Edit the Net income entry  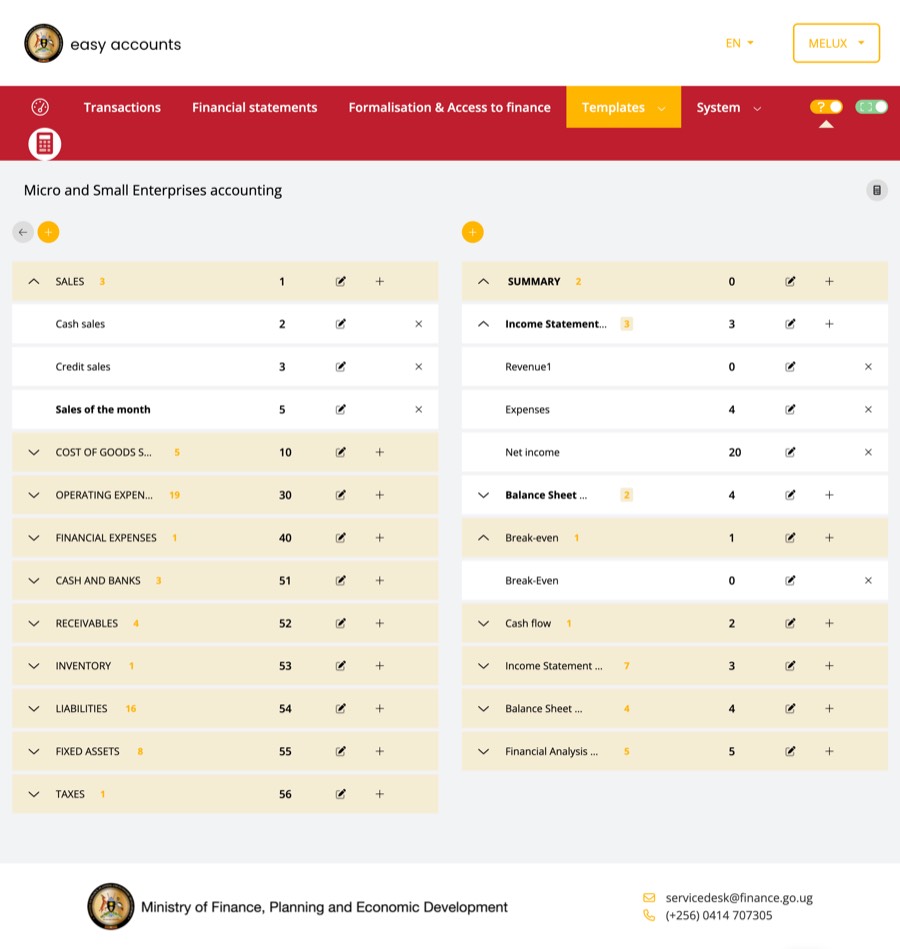[790, 452]
